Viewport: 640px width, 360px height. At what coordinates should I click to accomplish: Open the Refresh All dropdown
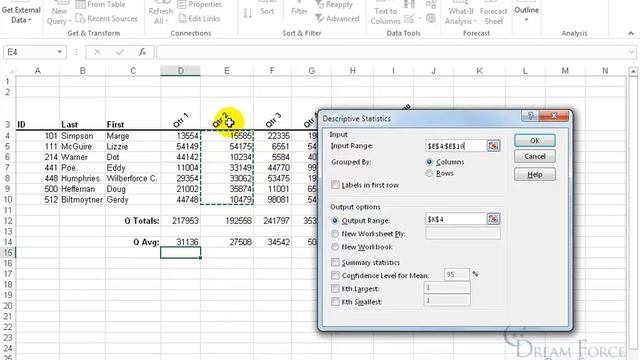coord(161,16)
